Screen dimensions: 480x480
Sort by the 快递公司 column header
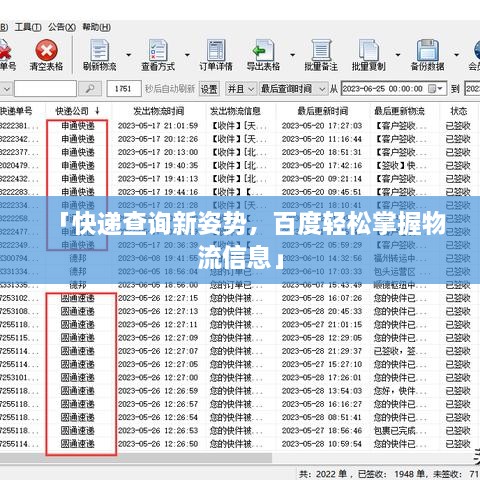click(78, 111)
